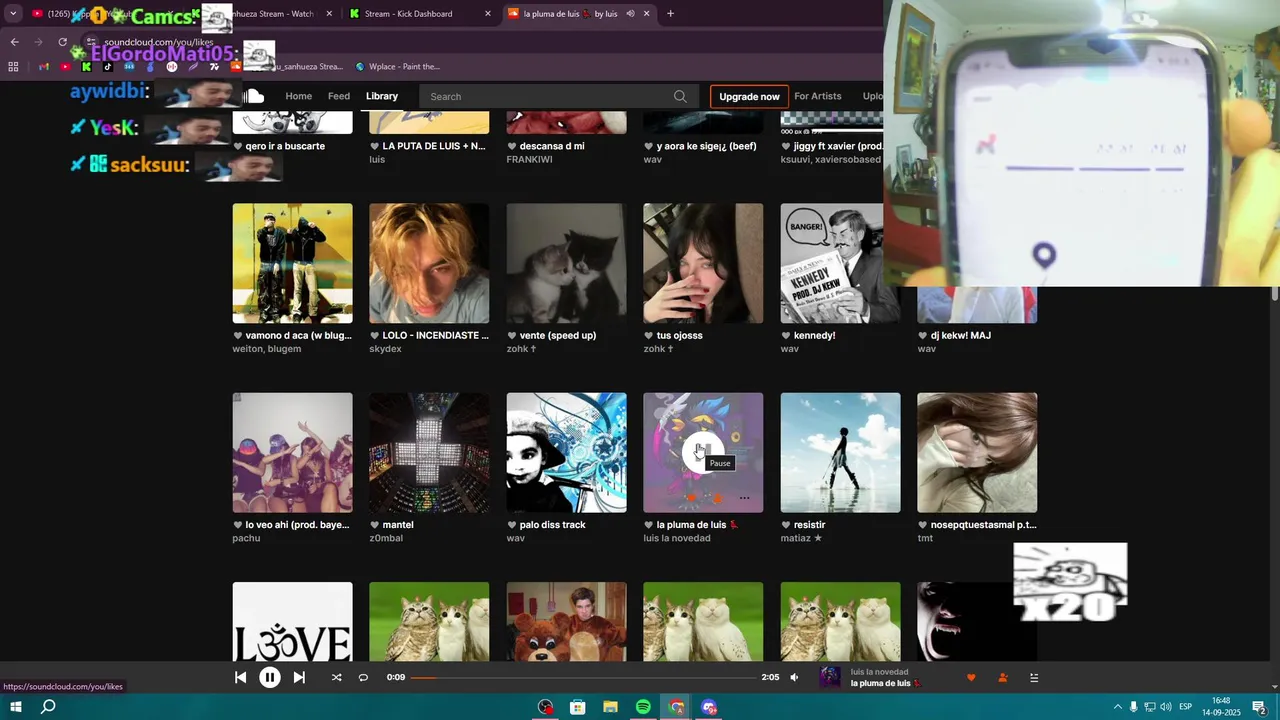1280x720 pixels.
Task: Click the pause overlay on la pluma de luis cover
Action: pos(703,452)
